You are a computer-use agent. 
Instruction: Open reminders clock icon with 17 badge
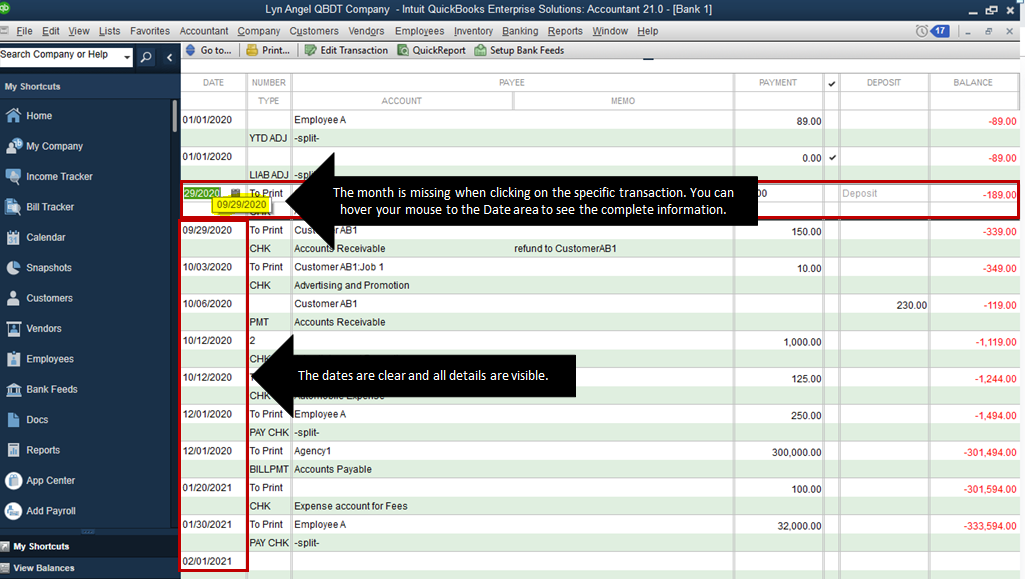[x=932, y=31]
